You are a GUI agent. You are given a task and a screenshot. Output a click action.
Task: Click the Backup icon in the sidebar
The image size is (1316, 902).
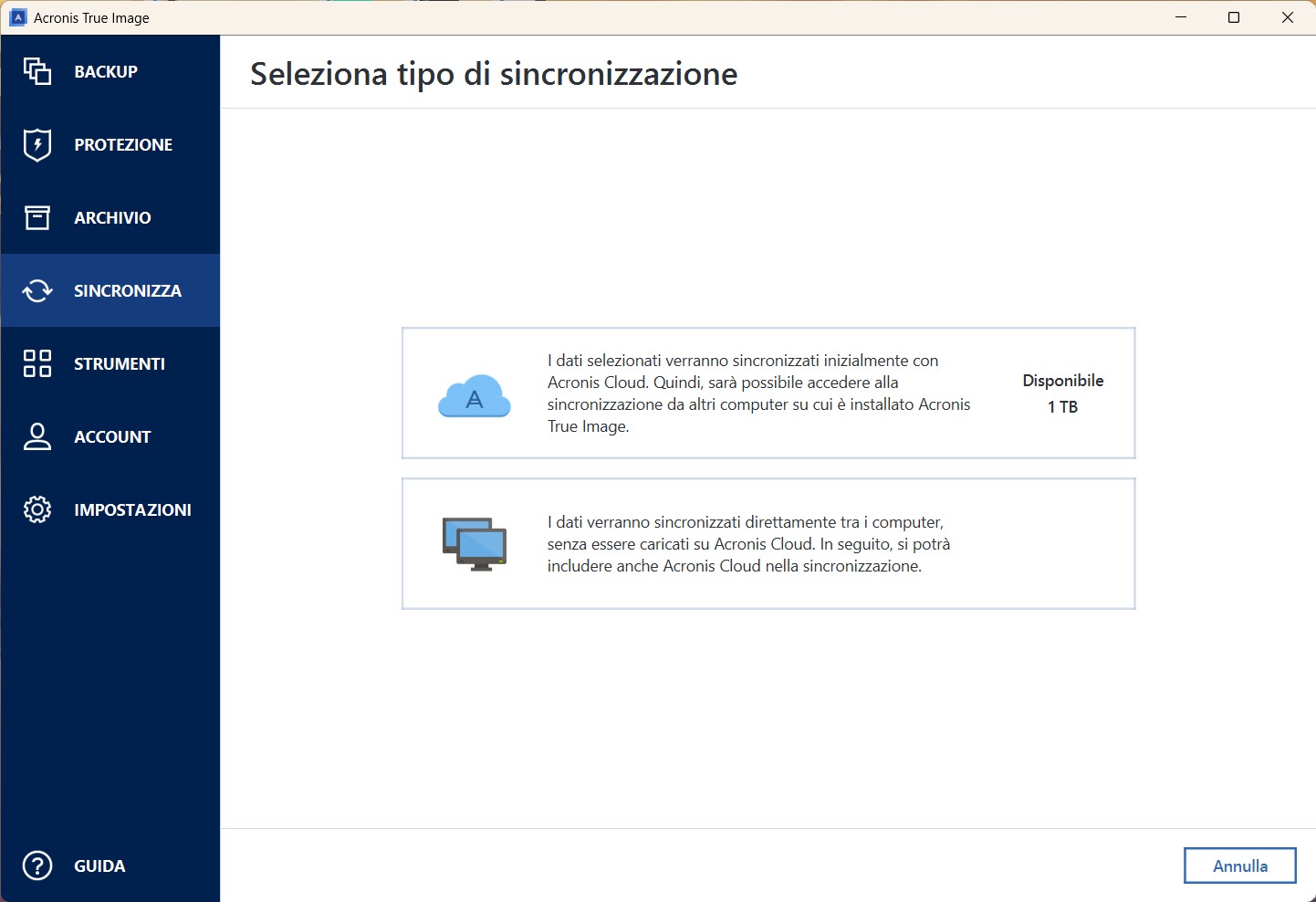37,71
